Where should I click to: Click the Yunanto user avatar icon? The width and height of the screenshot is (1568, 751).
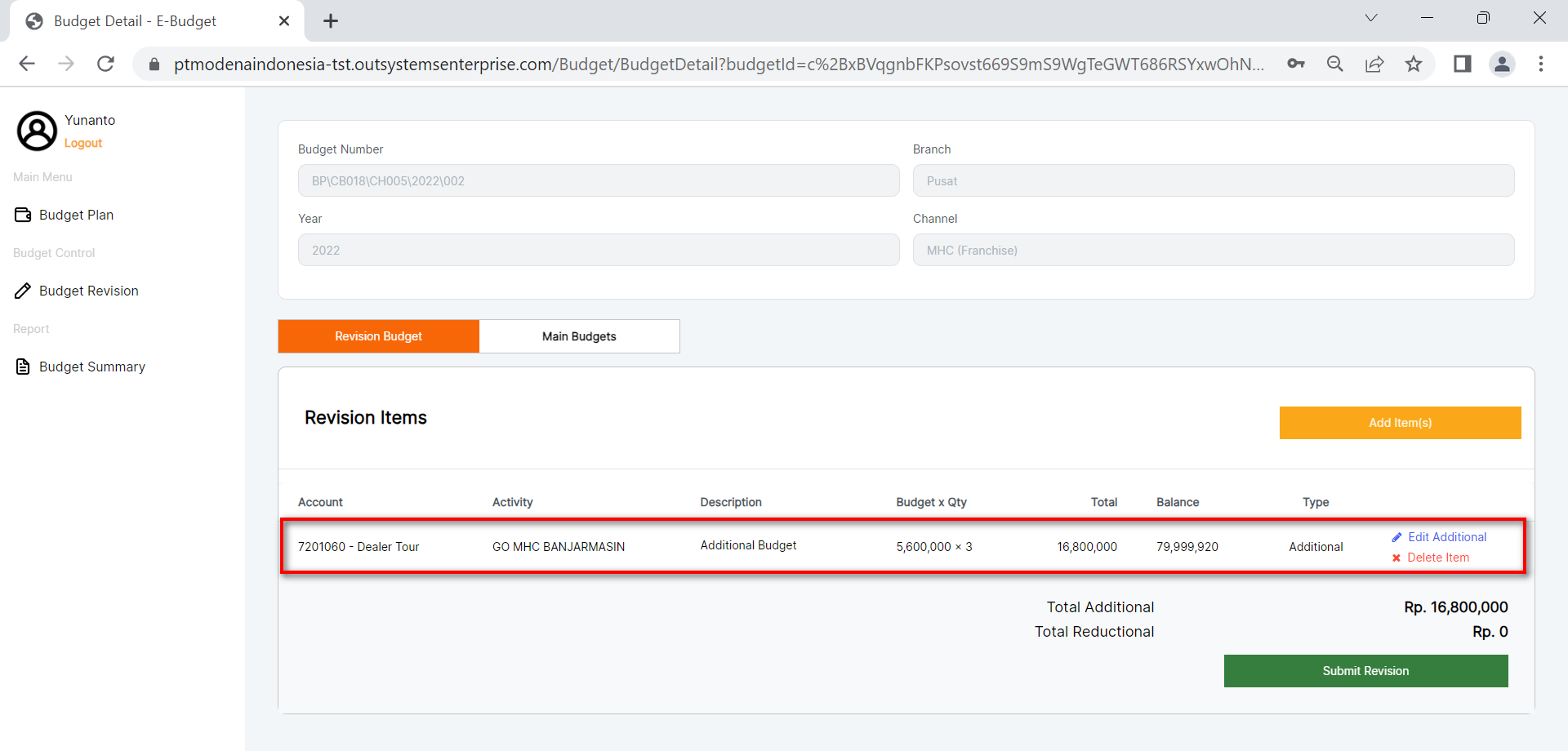coord(37,131)
